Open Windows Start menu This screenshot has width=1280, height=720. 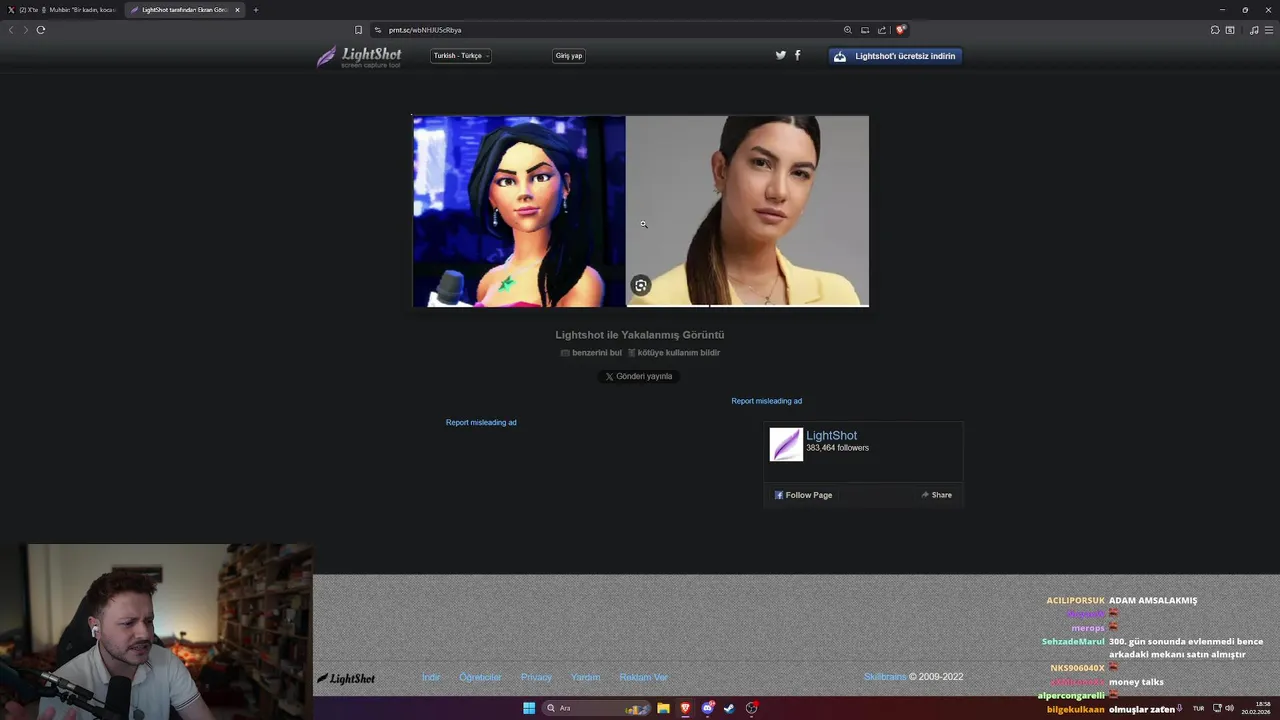[529, 708]
